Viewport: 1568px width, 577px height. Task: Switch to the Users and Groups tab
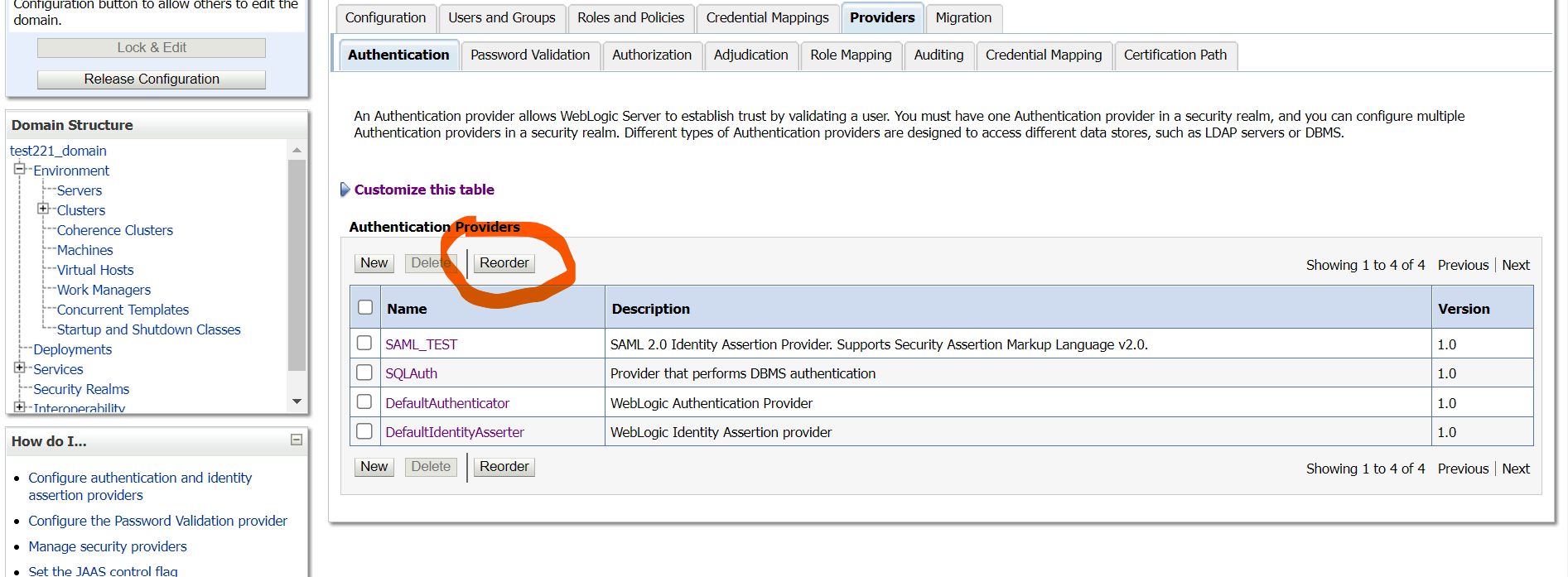502,17
